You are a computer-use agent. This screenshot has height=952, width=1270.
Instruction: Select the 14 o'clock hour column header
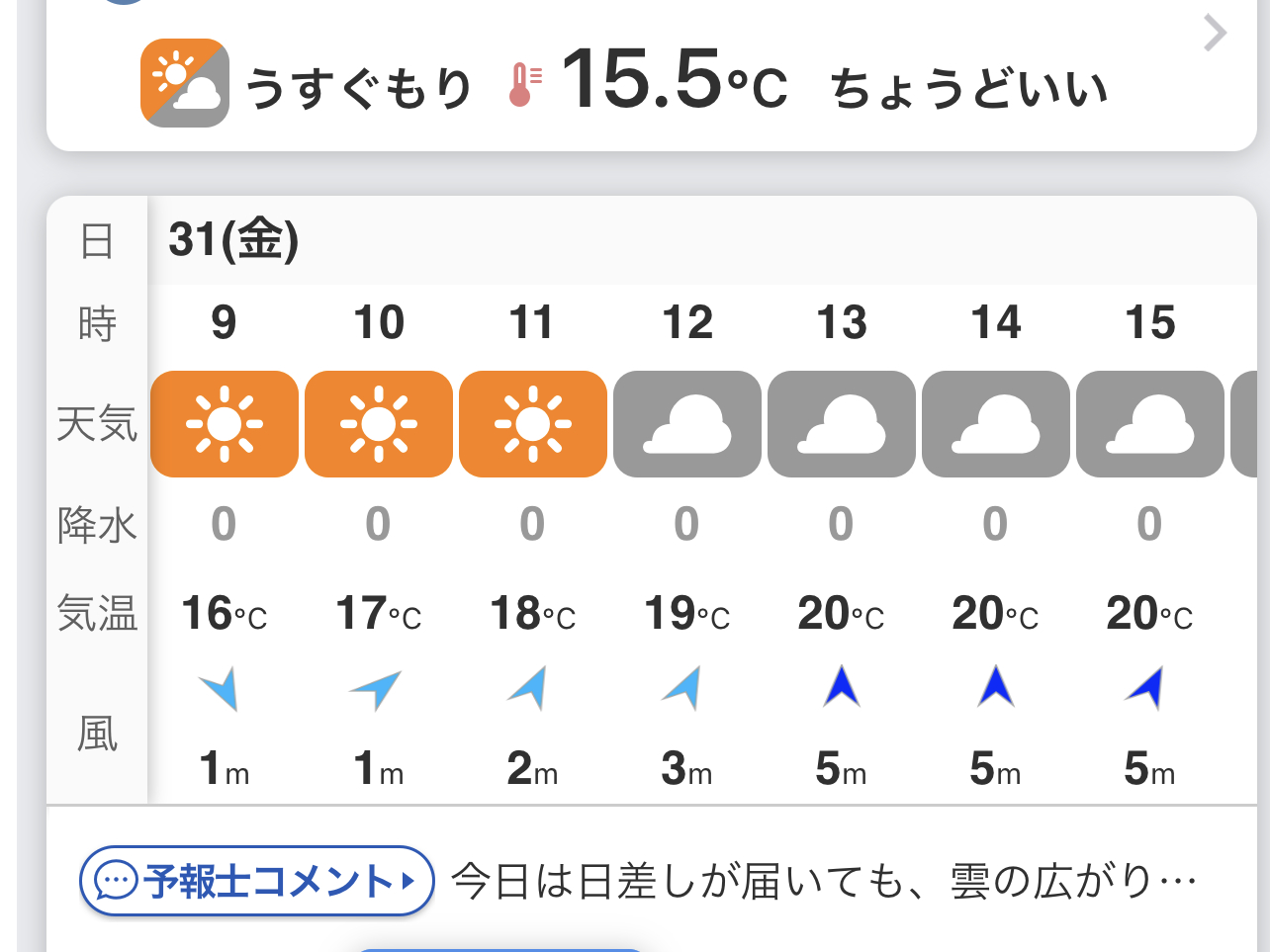coord(996,322)
